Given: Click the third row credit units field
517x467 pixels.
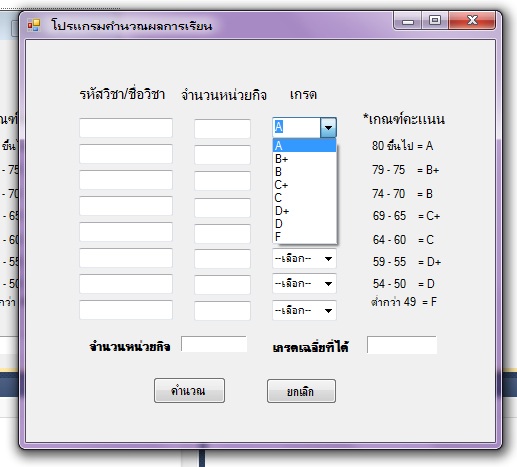Looking at the screenshot, I should pos(222,181).
